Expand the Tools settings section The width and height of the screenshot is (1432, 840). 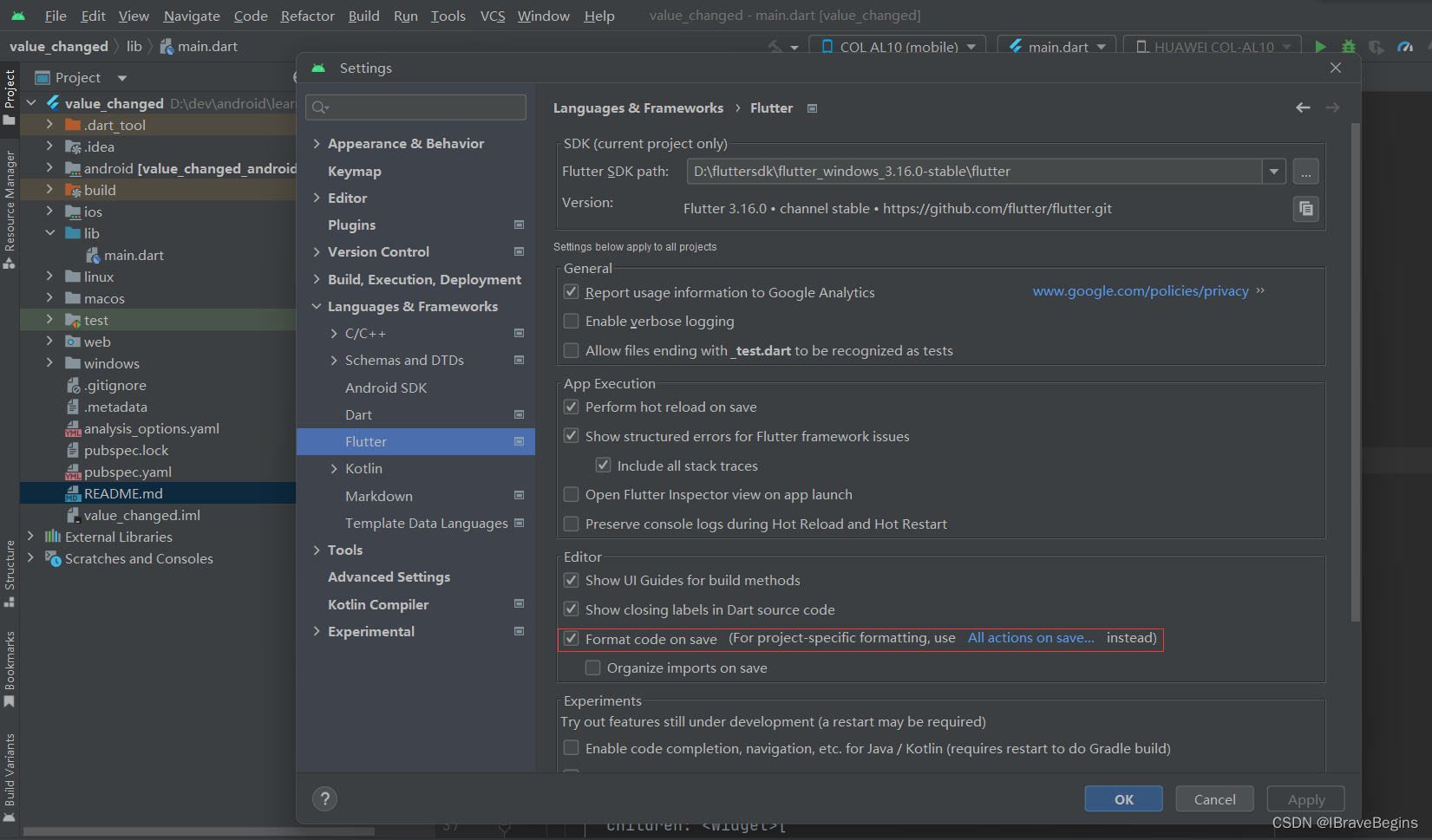[317, 550]
